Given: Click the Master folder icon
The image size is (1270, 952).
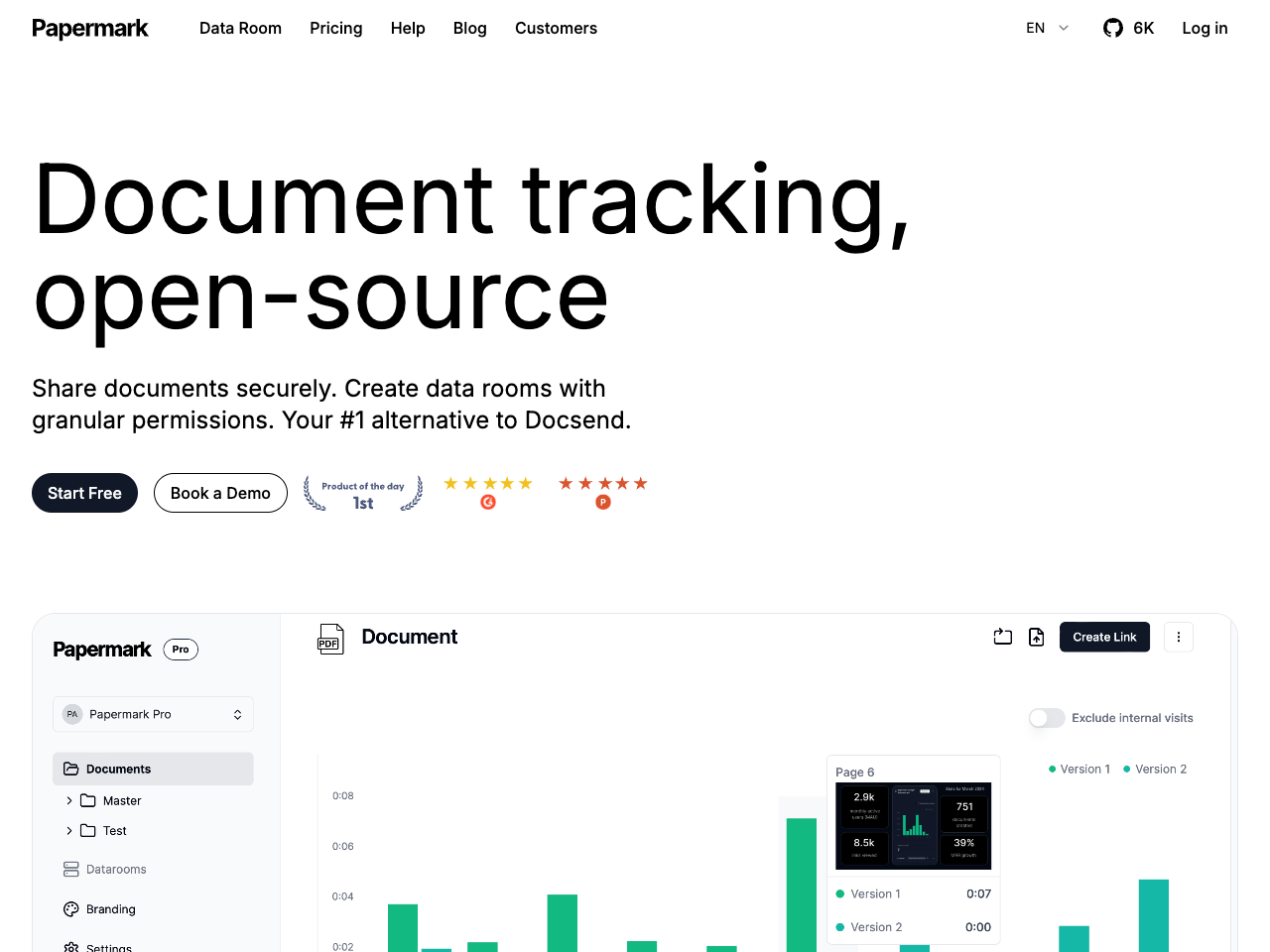Looking at the screenshot, I should coord(88,800).
